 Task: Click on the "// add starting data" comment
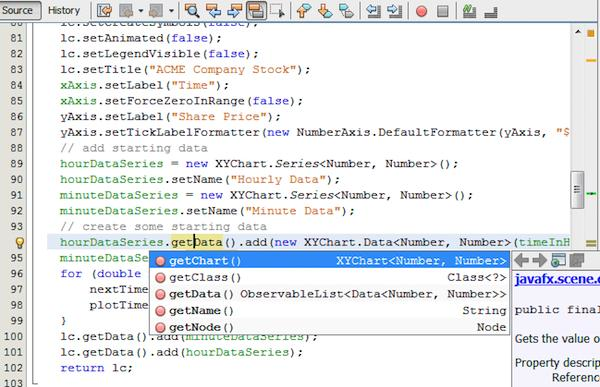[134, 148]
